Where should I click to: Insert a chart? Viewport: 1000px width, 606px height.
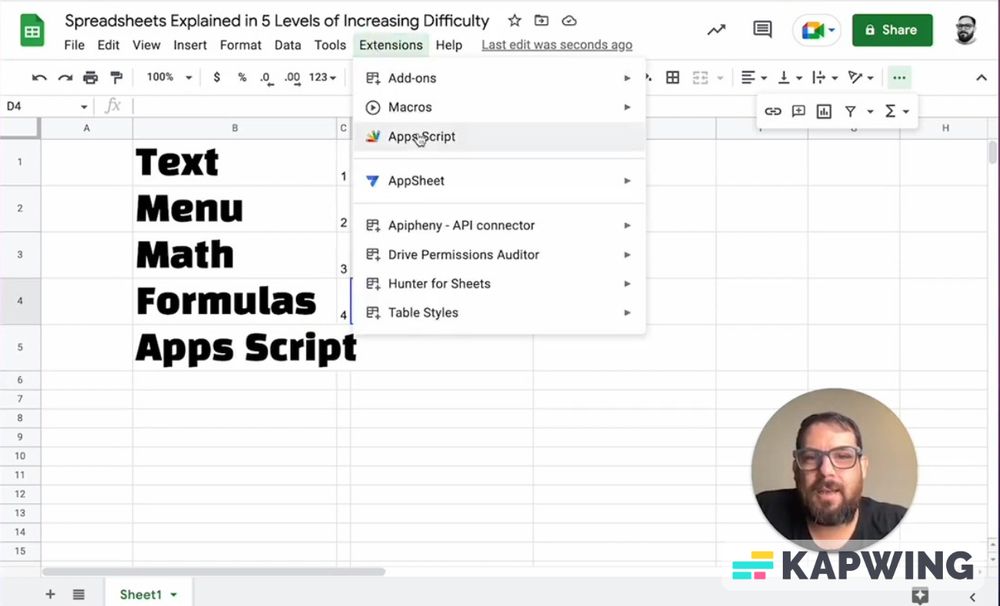pyautogui.click(x=826, y=111)
